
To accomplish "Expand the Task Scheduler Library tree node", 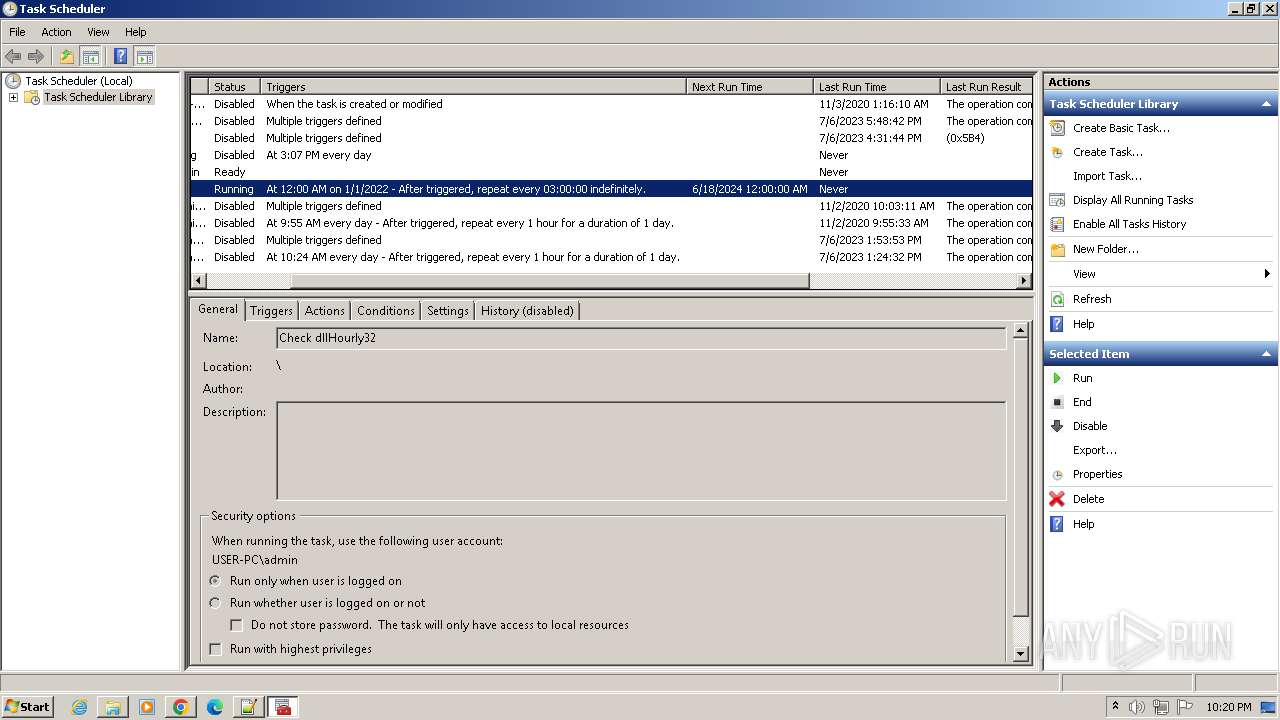I will point(13,97).
